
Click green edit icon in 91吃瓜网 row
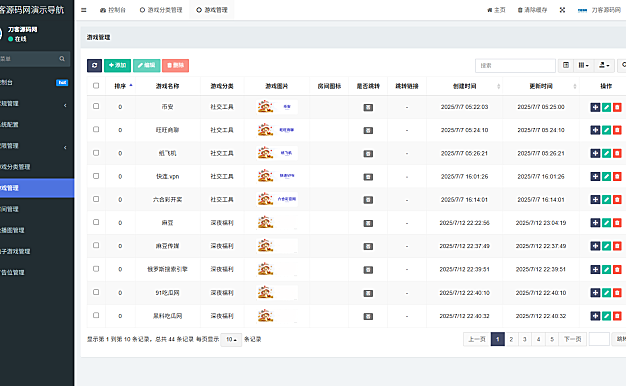606,293
